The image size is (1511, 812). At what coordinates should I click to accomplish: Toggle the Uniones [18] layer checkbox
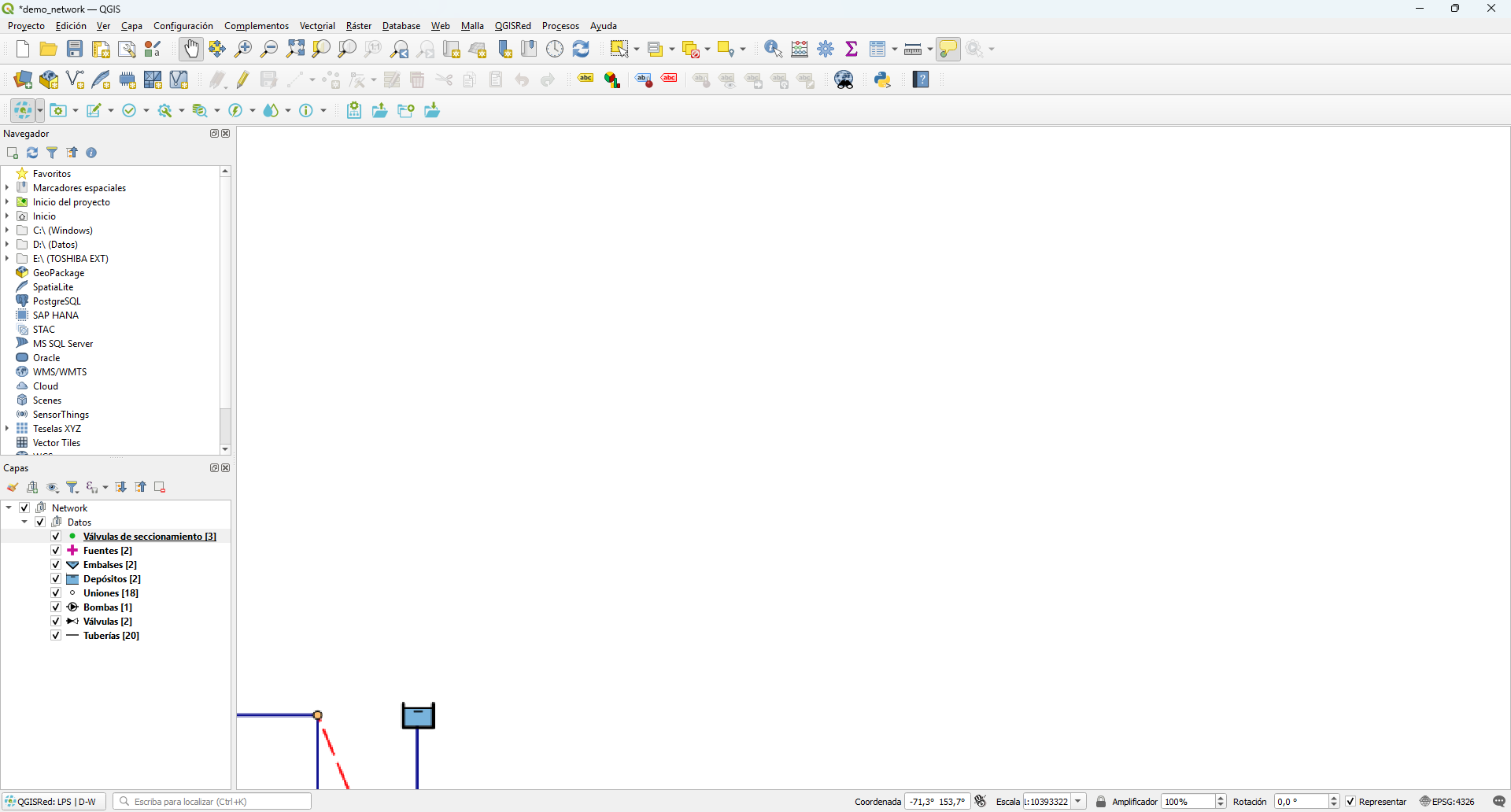pos(56,593)
